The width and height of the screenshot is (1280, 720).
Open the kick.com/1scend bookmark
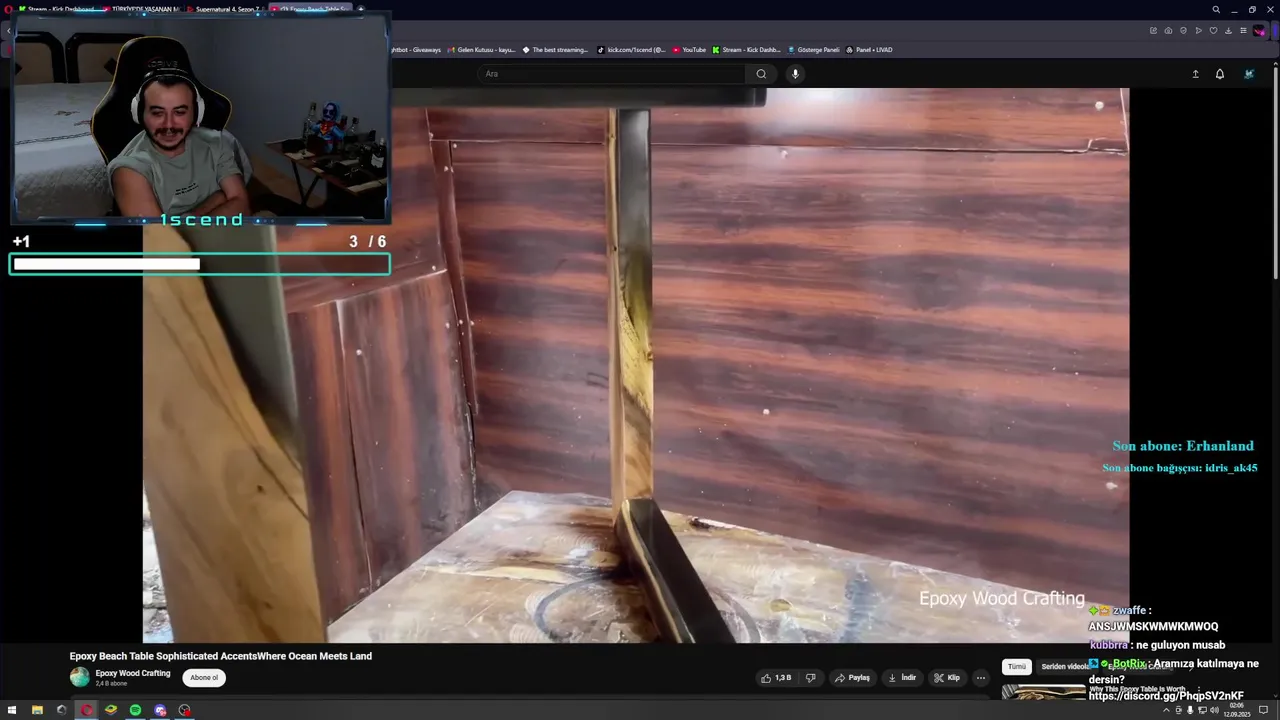tap(631, 50)
